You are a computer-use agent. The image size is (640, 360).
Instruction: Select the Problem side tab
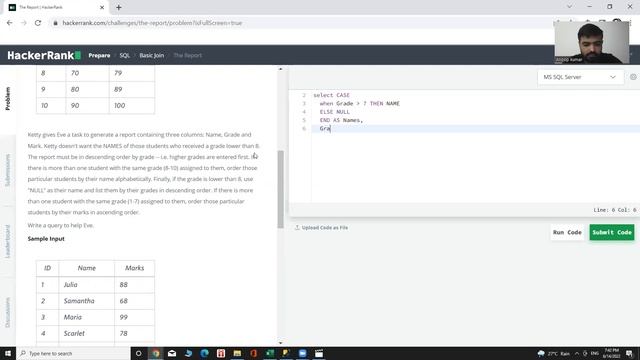pyautogui.click(x=8, y=98)
